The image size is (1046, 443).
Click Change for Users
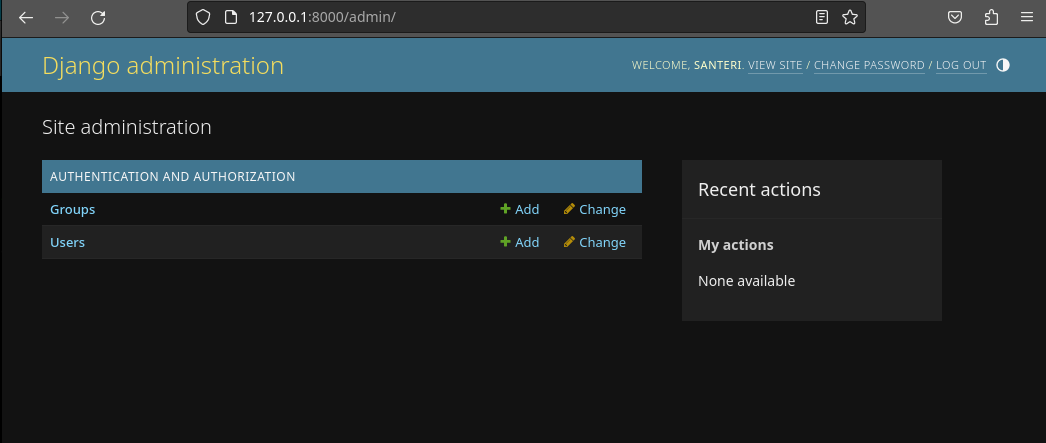[595, 242]
